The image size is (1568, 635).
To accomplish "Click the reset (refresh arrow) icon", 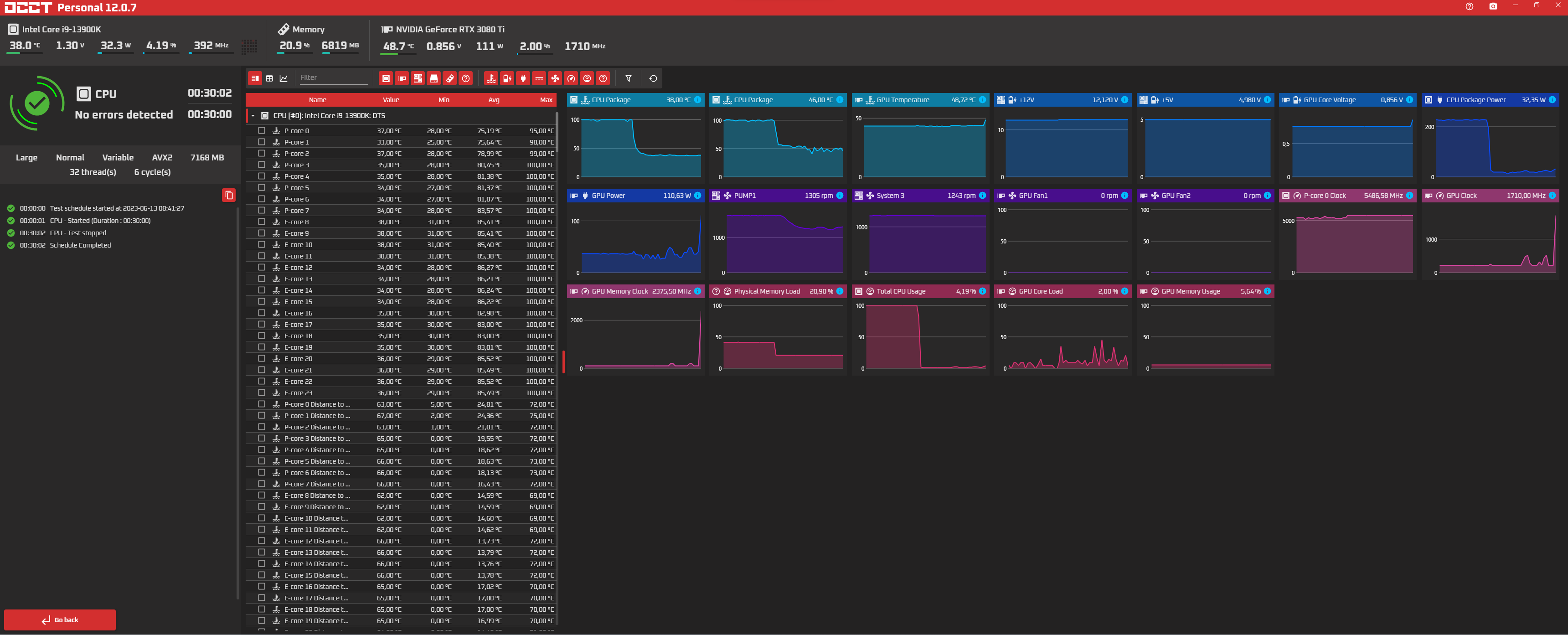I will tap(653, 78).
